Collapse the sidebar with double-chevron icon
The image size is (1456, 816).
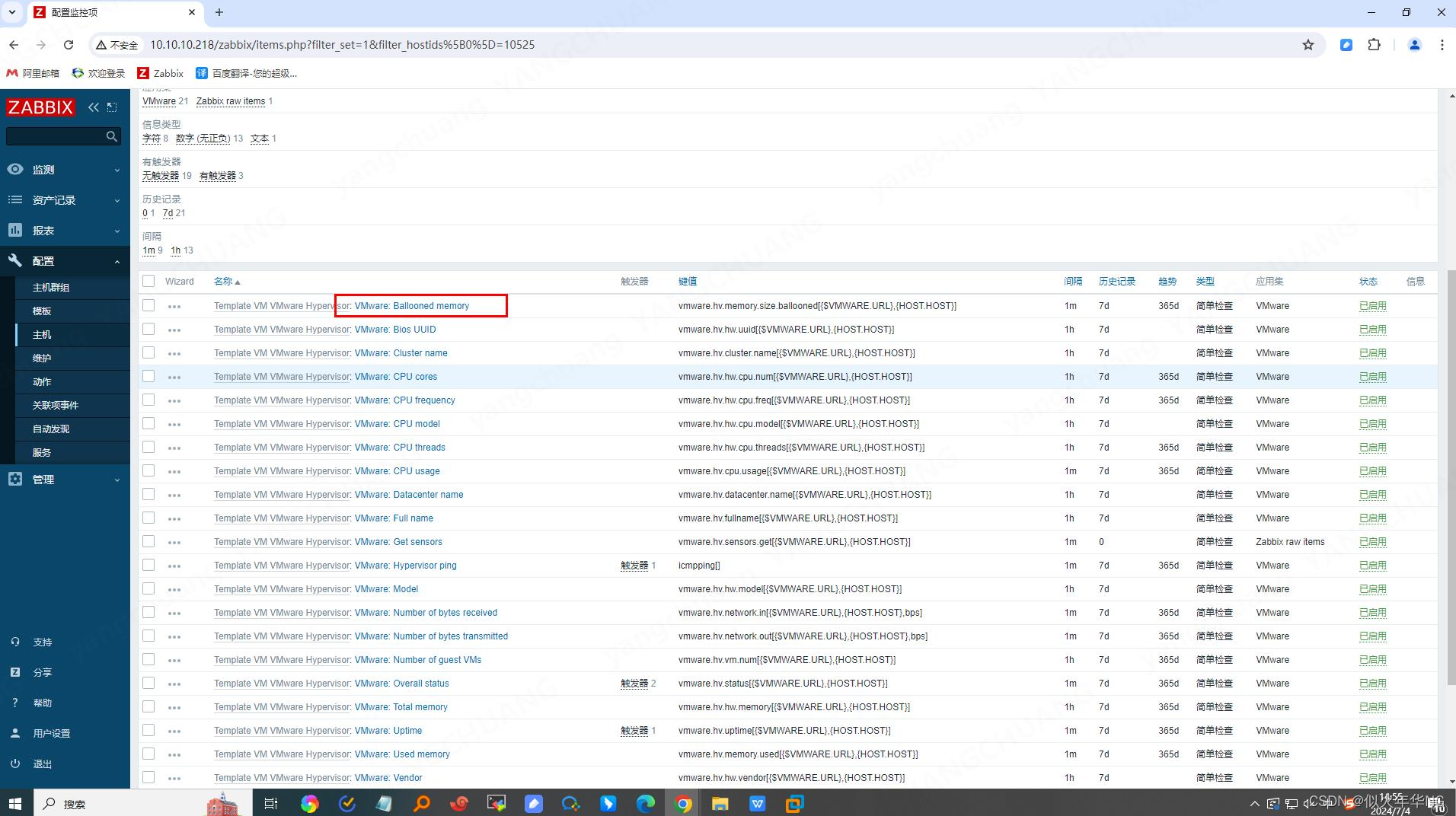click(94, 107)
